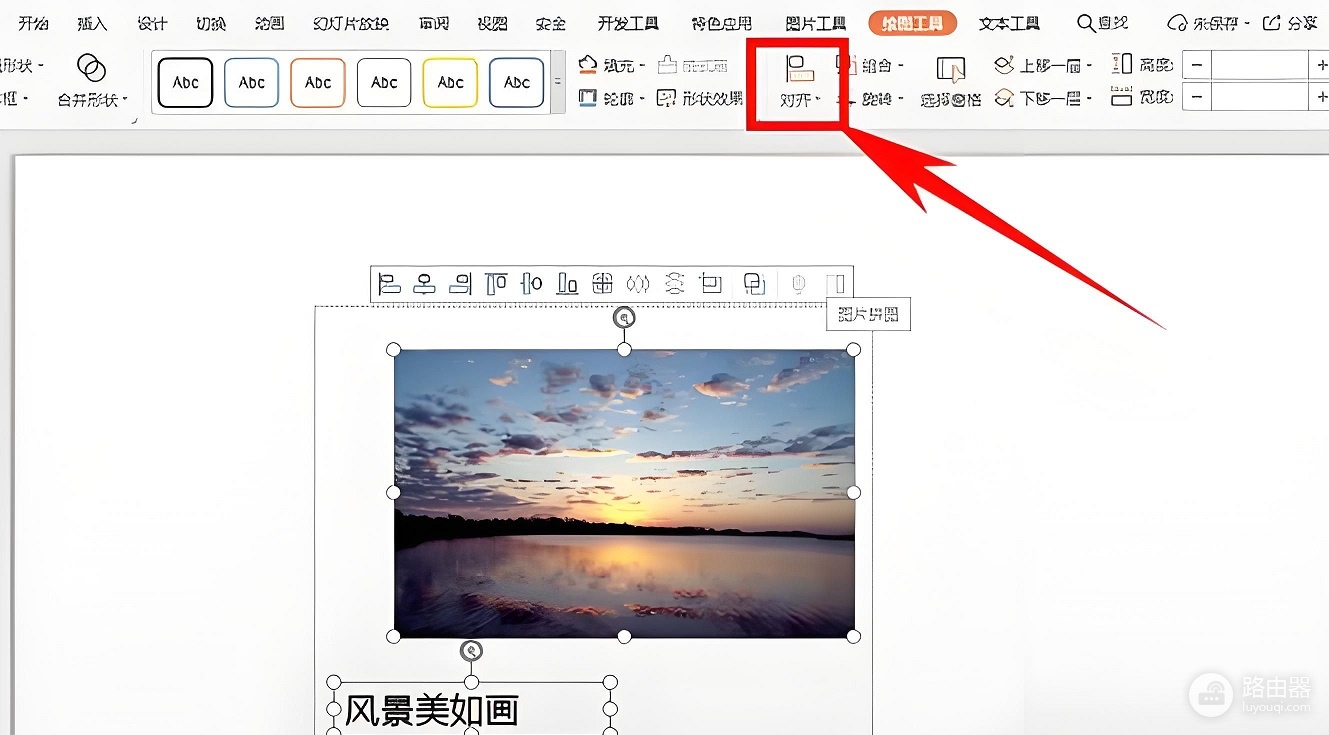1329x735 pixels.
Task: Click the align left icon in floating toolbar
Action: coord(389,284)
